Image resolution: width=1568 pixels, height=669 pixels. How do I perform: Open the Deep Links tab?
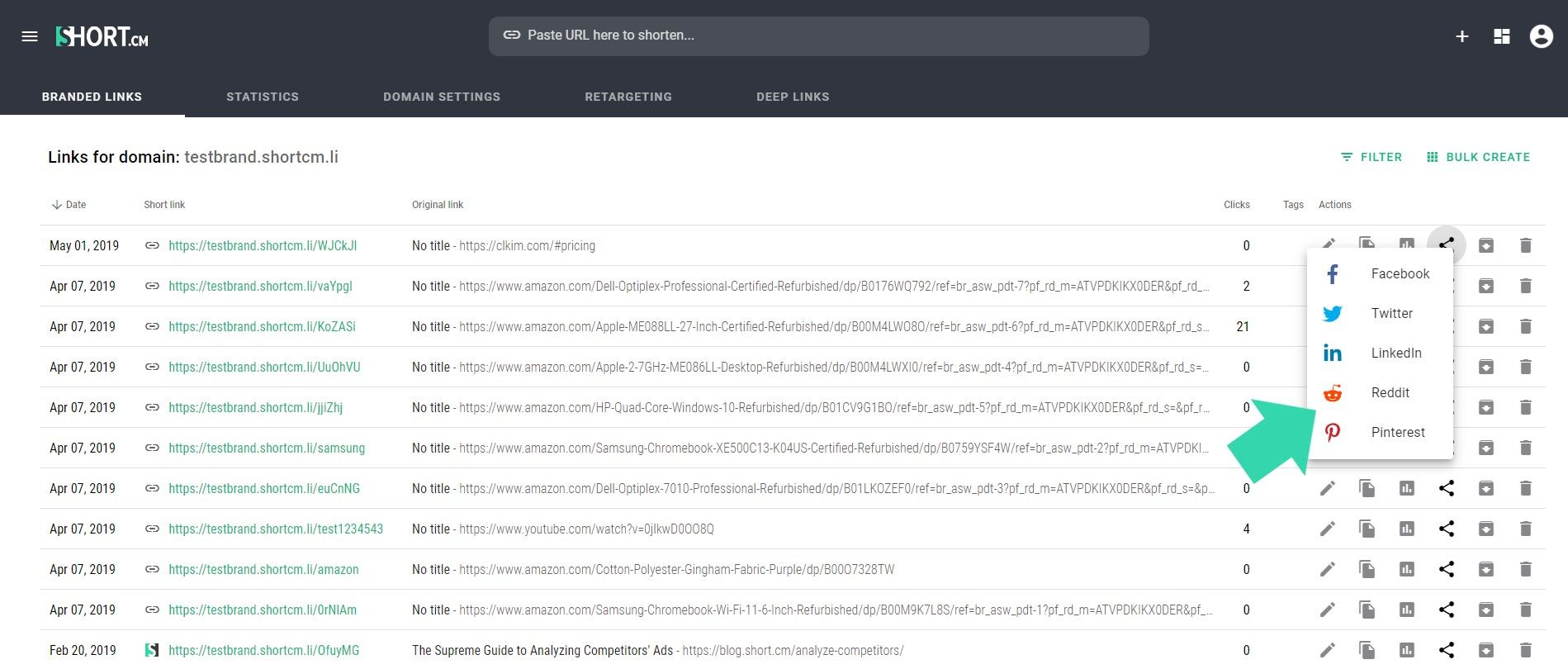pos(793,97)
